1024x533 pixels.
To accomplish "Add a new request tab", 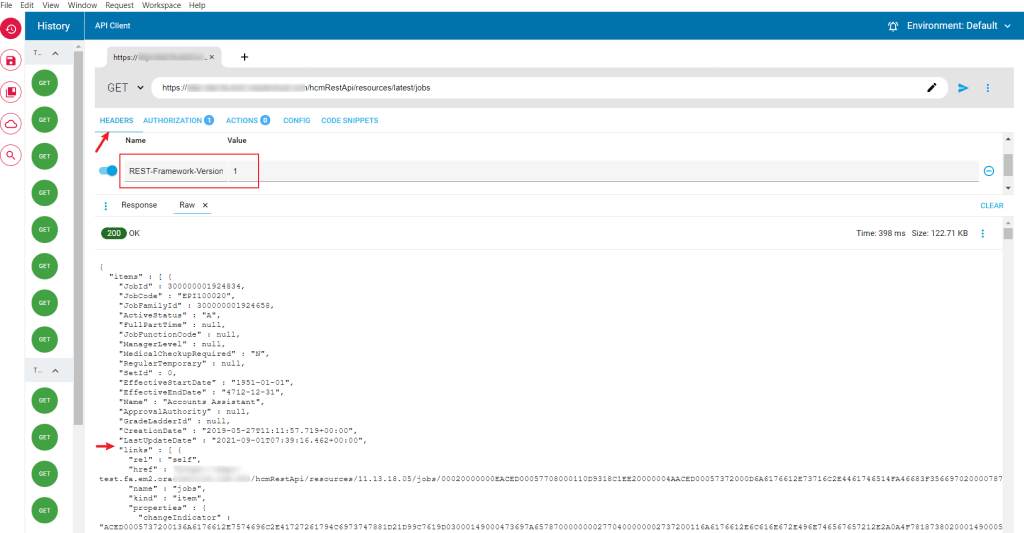I will (244, 57).
